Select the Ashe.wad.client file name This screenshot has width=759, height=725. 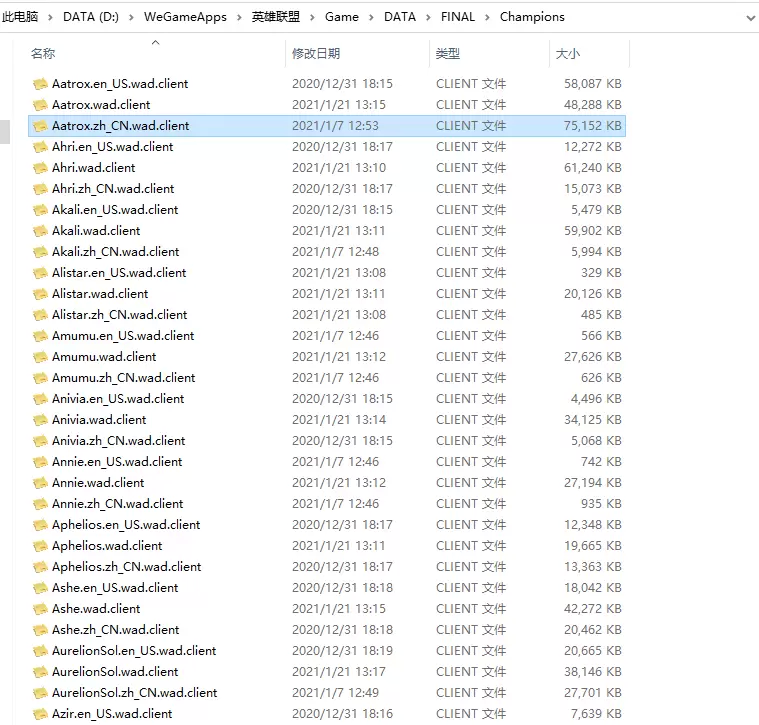(96, 609)
